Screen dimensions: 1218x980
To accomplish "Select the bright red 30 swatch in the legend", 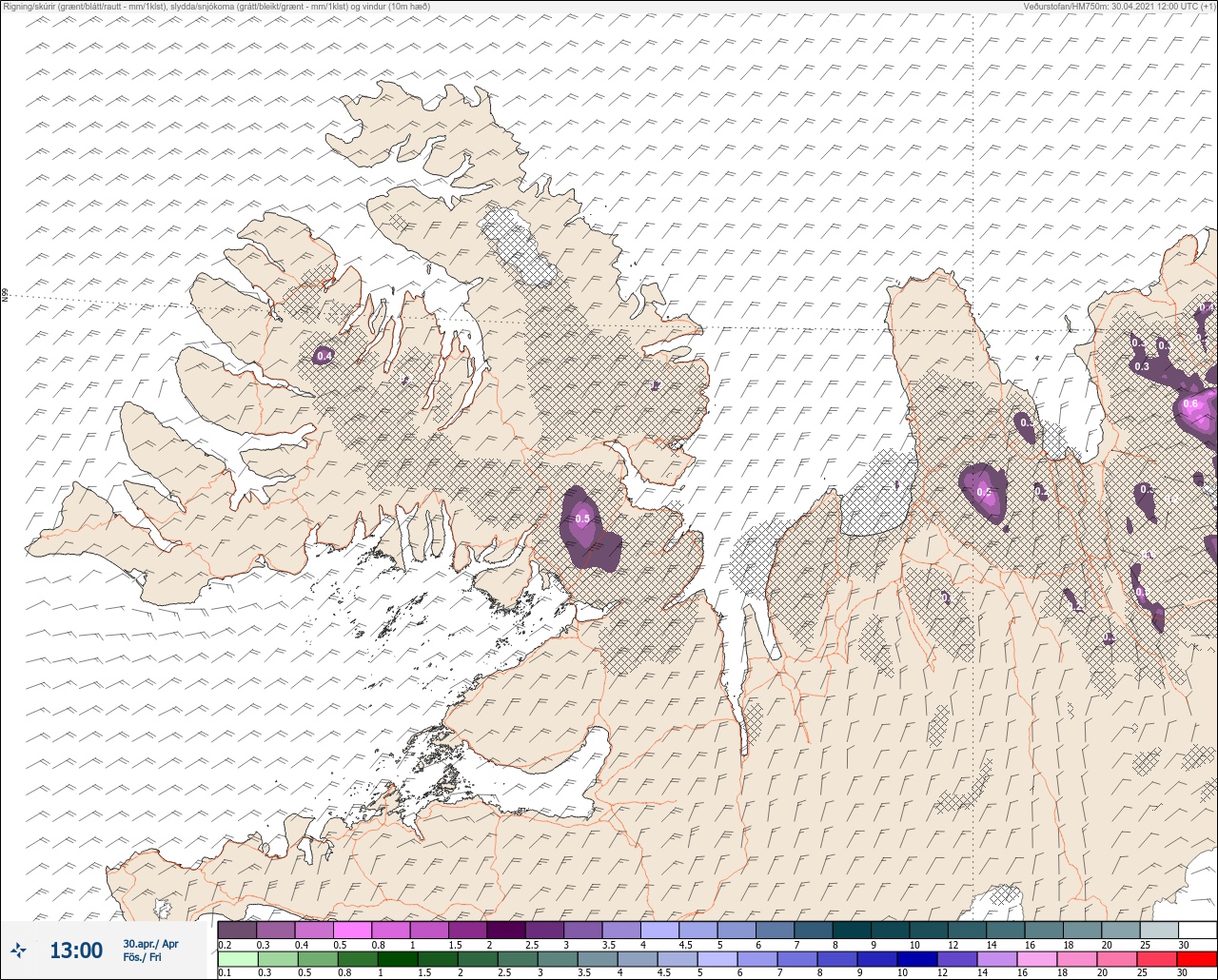I will coord(1196,959).
